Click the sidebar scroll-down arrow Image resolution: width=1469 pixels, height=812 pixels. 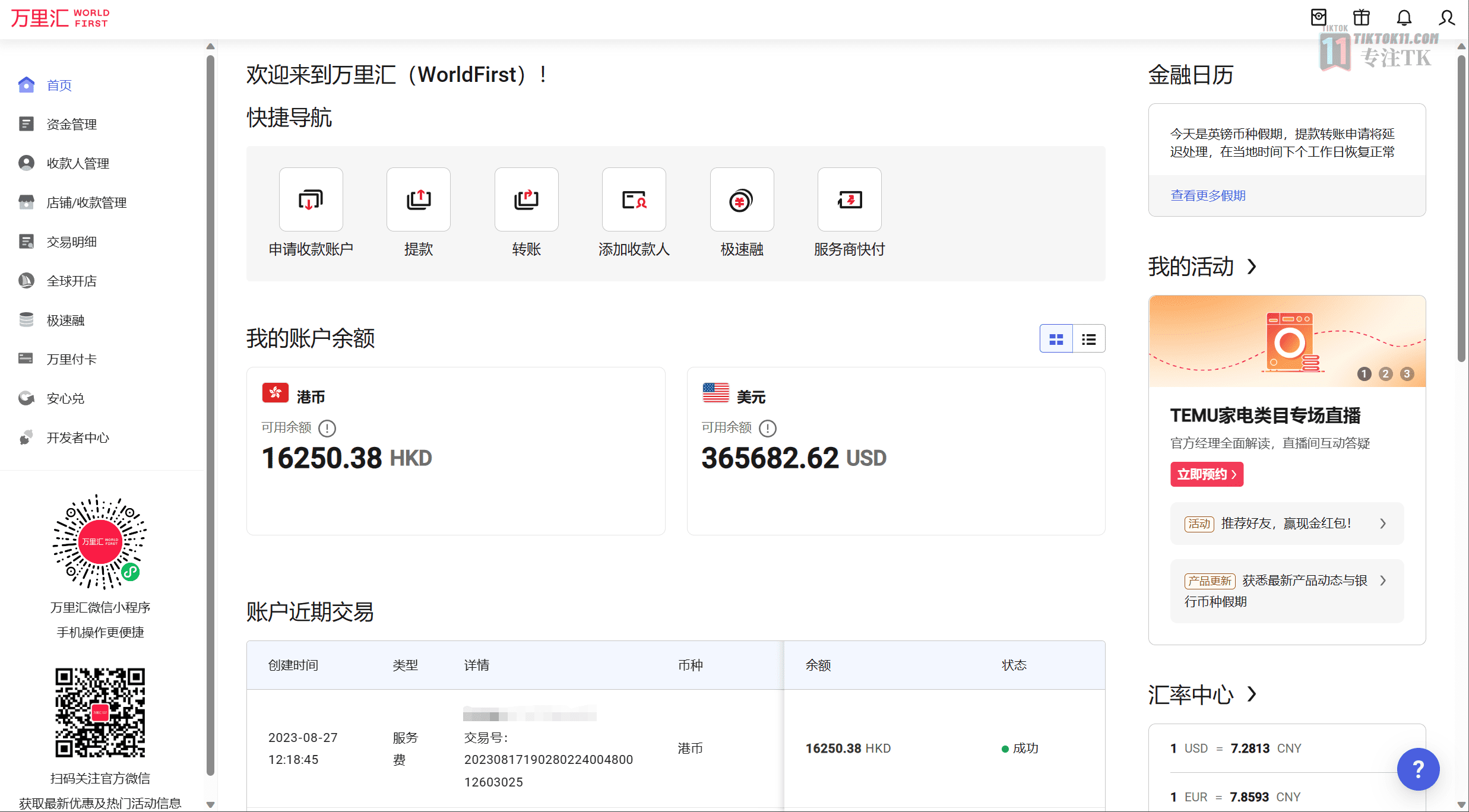pyautogui.click(x=210, y=805)
